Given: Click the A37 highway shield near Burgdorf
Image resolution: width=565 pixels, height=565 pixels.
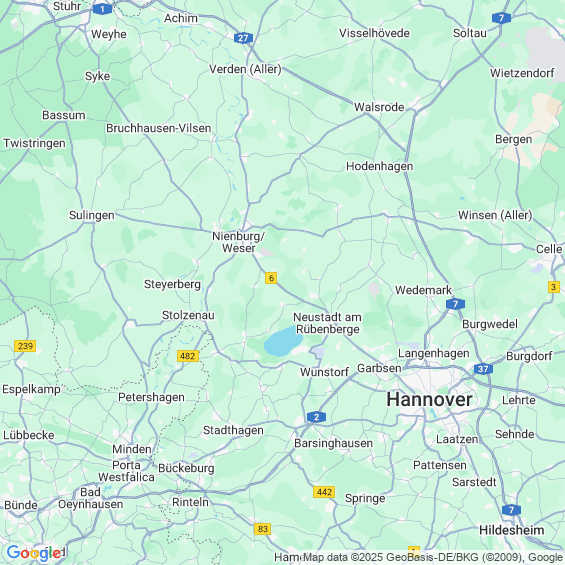Looking at the screenshot, I should pyautogui.click(x=483, y=369).
